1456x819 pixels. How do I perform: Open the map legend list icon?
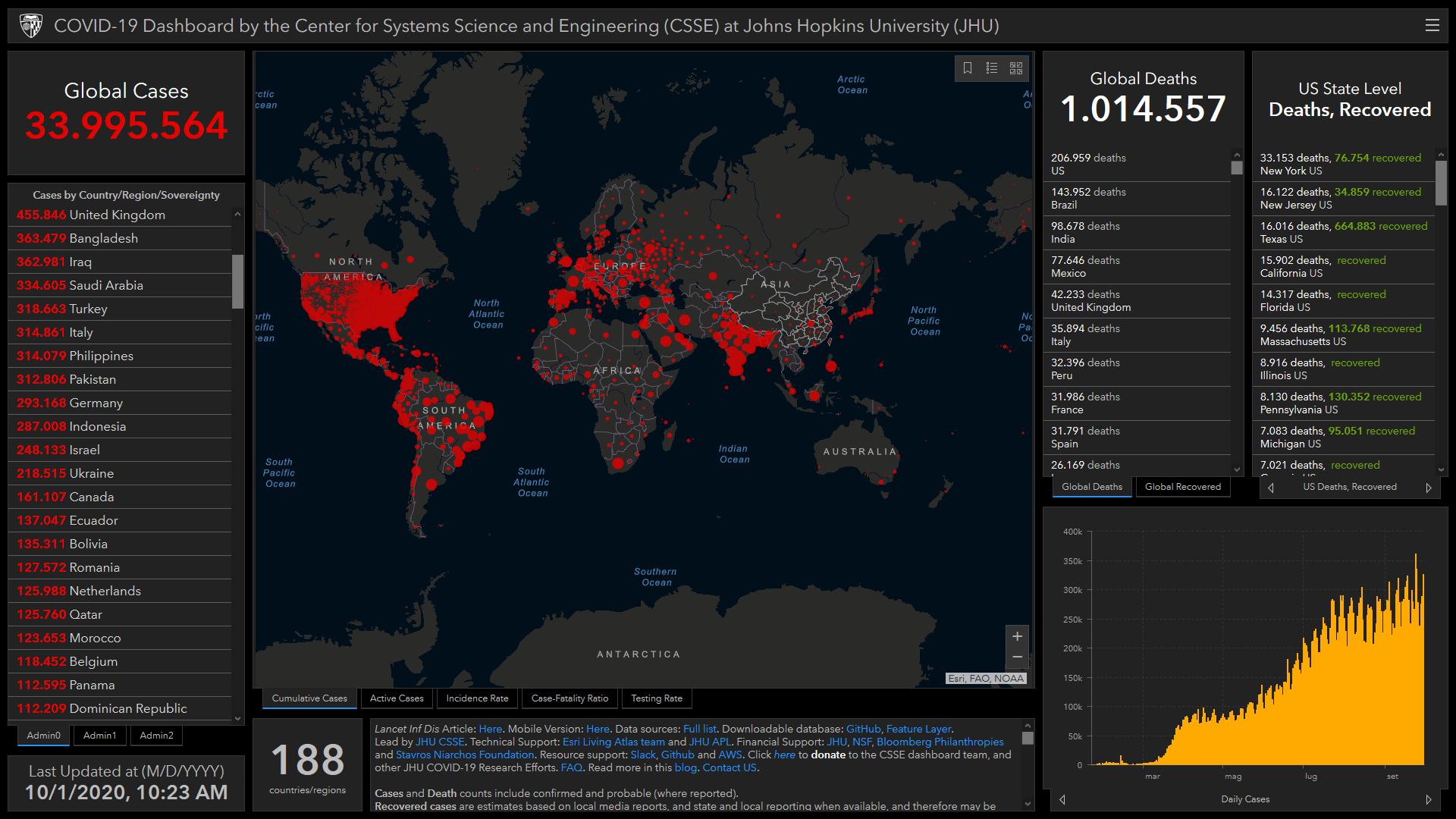pyautogui.click(x=992, y=68)
